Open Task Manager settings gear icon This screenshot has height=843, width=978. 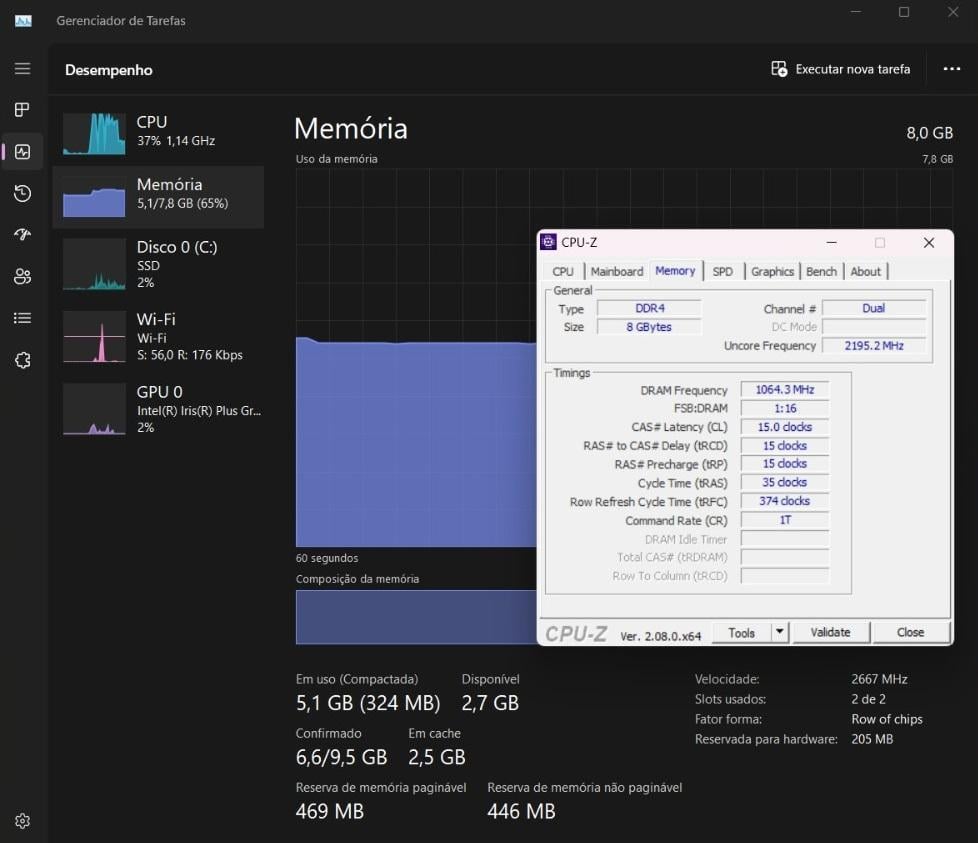[22, 821]
